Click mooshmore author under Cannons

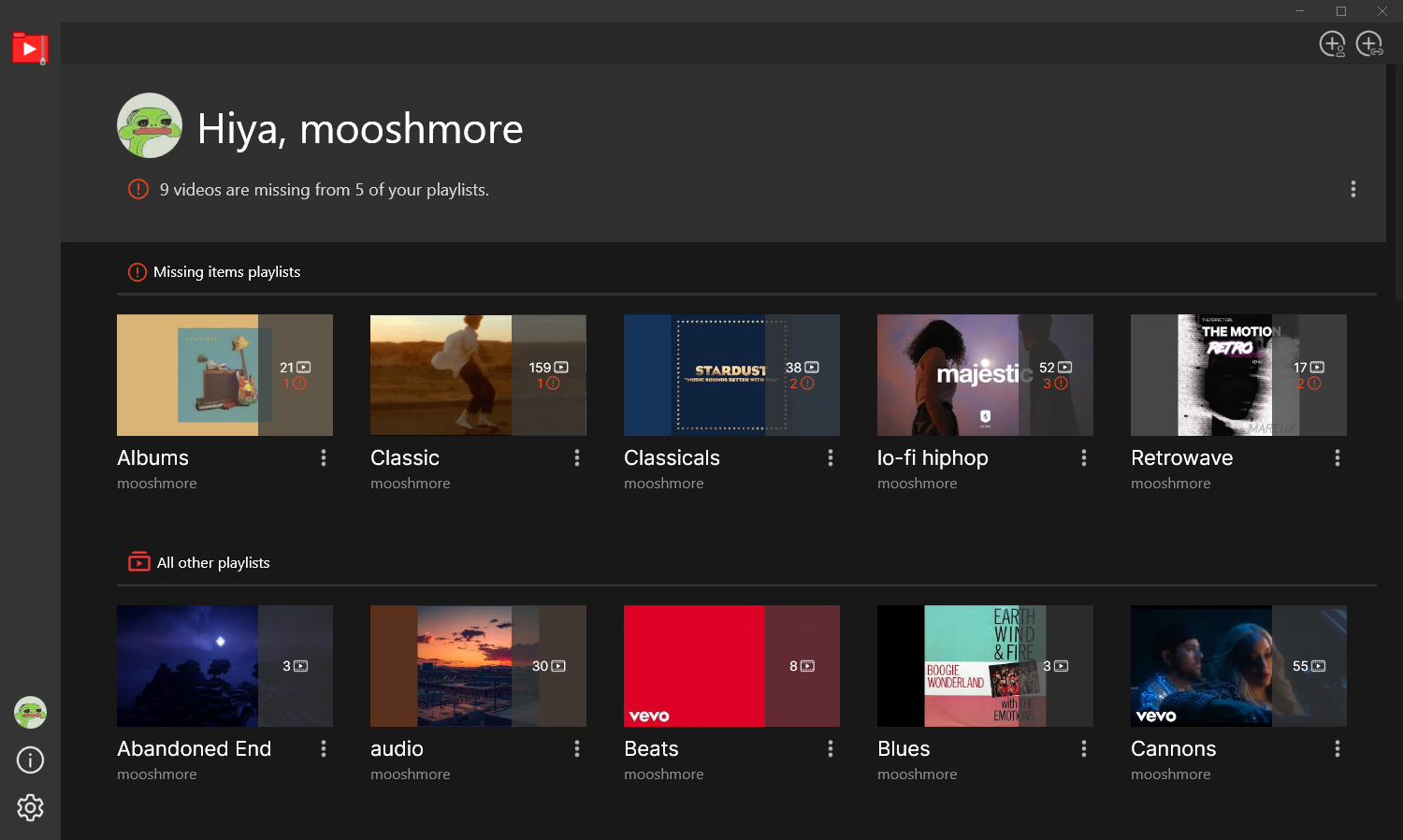coord(1170,775)
